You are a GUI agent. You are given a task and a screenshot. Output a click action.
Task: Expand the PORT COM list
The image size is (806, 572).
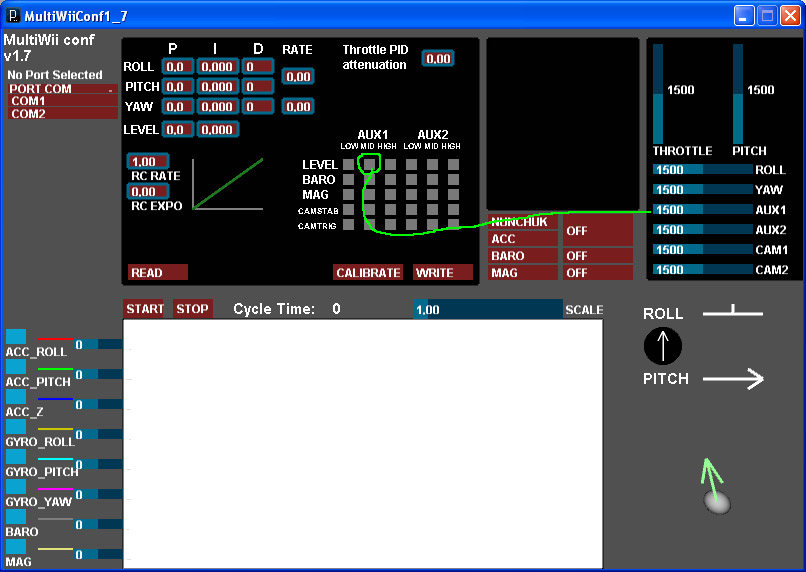(63, 88)
